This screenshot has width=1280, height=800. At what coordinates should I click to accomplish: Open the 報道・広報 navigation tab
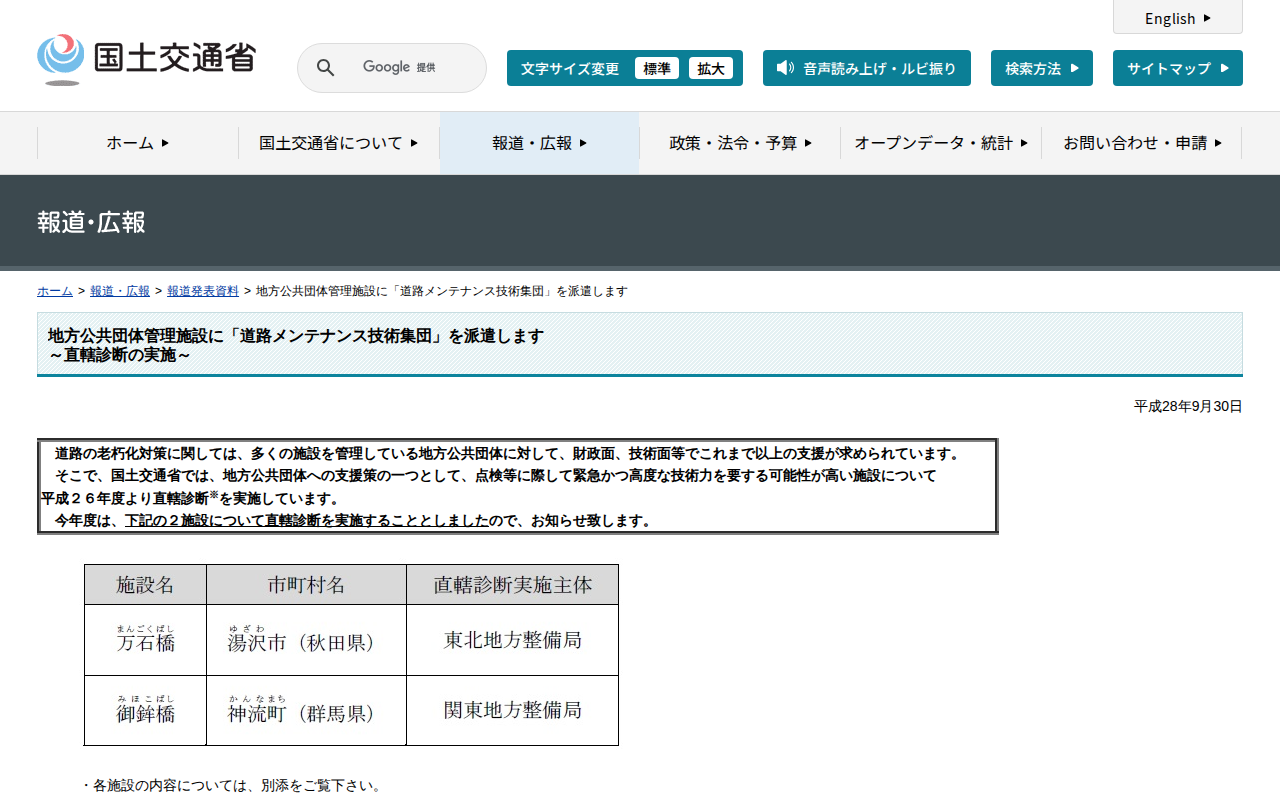click(x=539, y=143)
